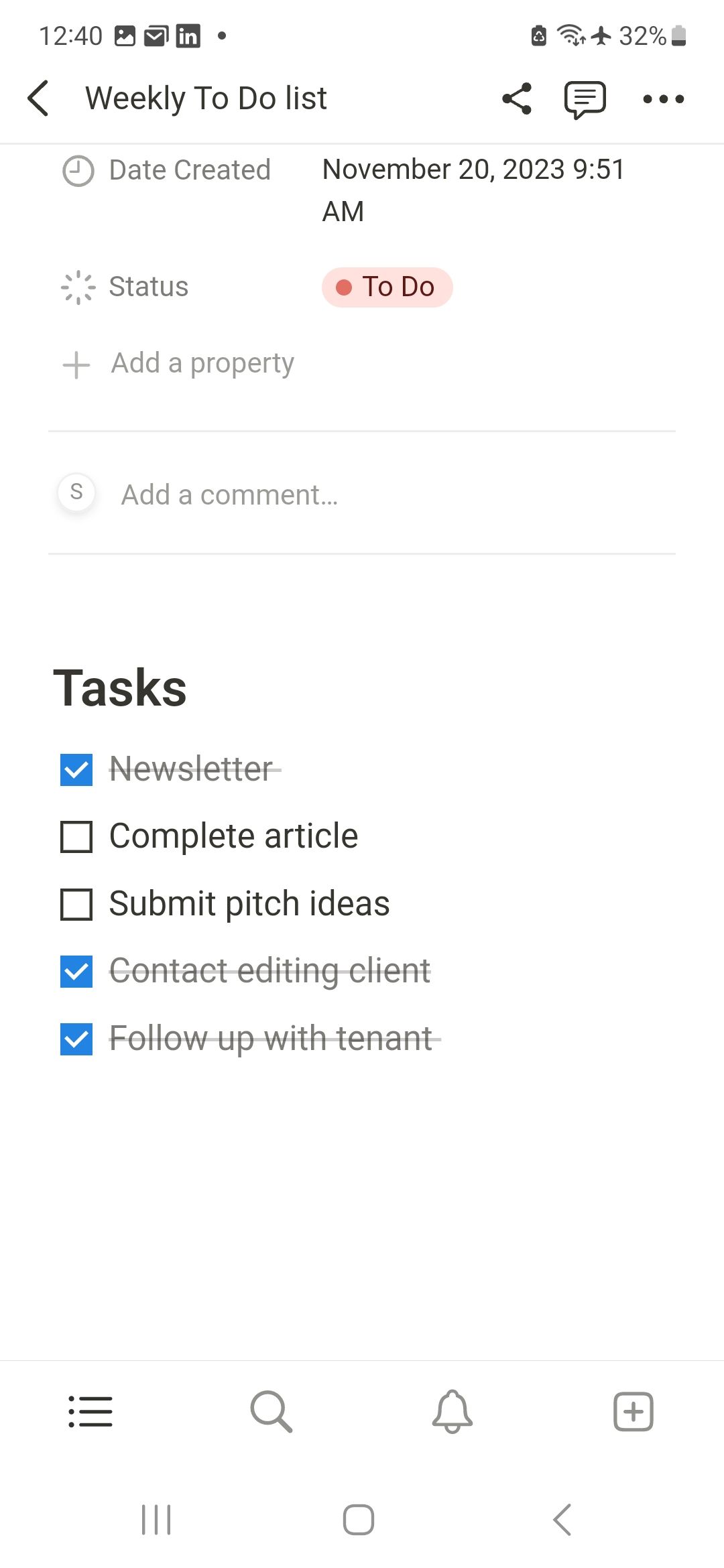724x1568 pixels.
Task: Uncheck the Newsletter task
Action: tap(76, 770)
